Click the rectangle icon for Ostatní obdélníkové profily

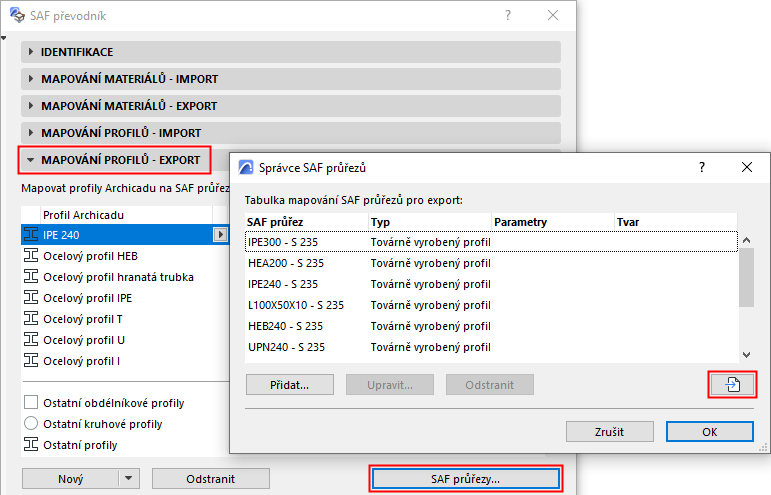pyautogui.click(x=31, y=403)
